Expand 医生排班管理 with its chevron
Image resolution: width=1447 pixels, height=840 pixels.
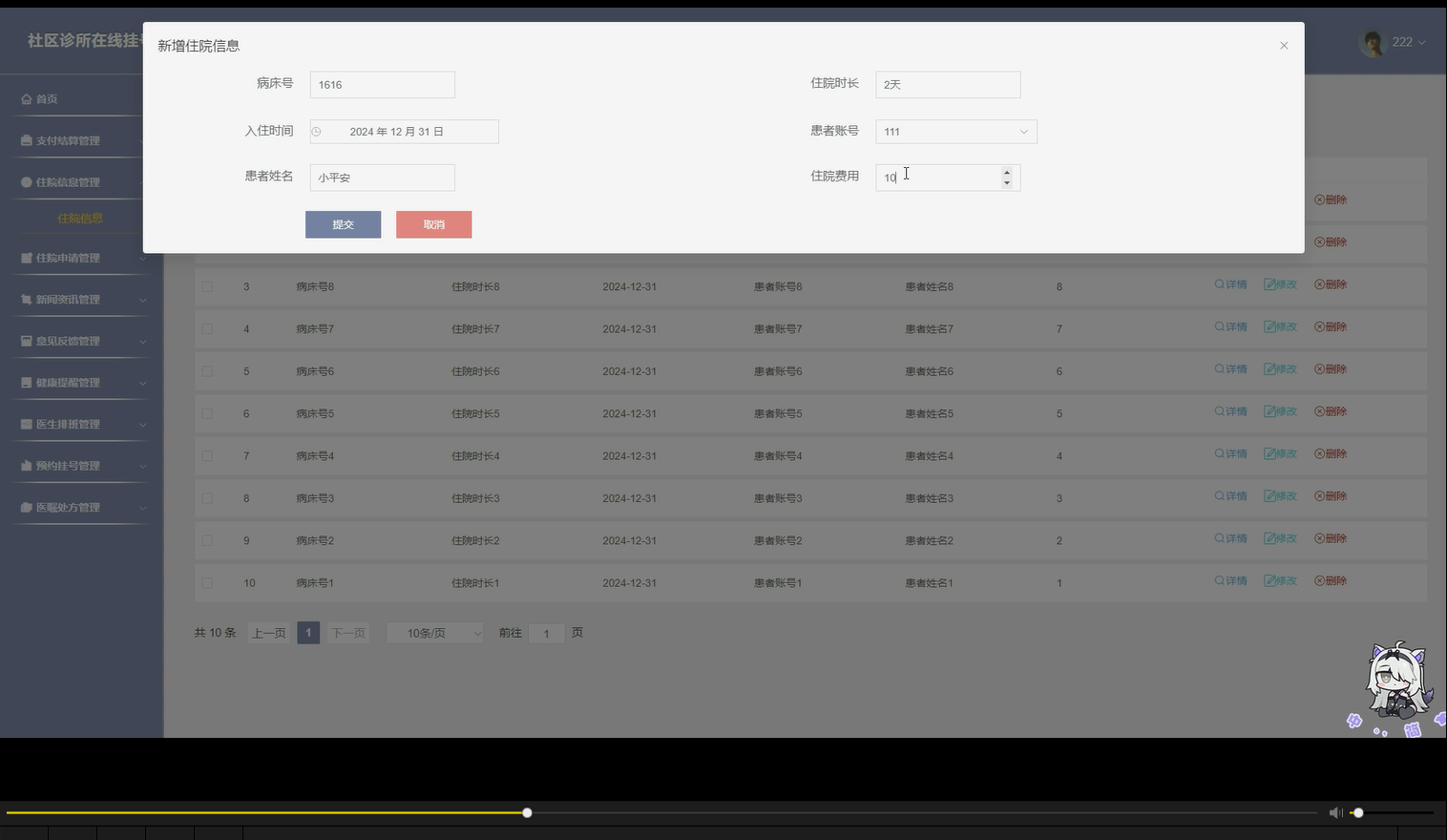point(142,424)
